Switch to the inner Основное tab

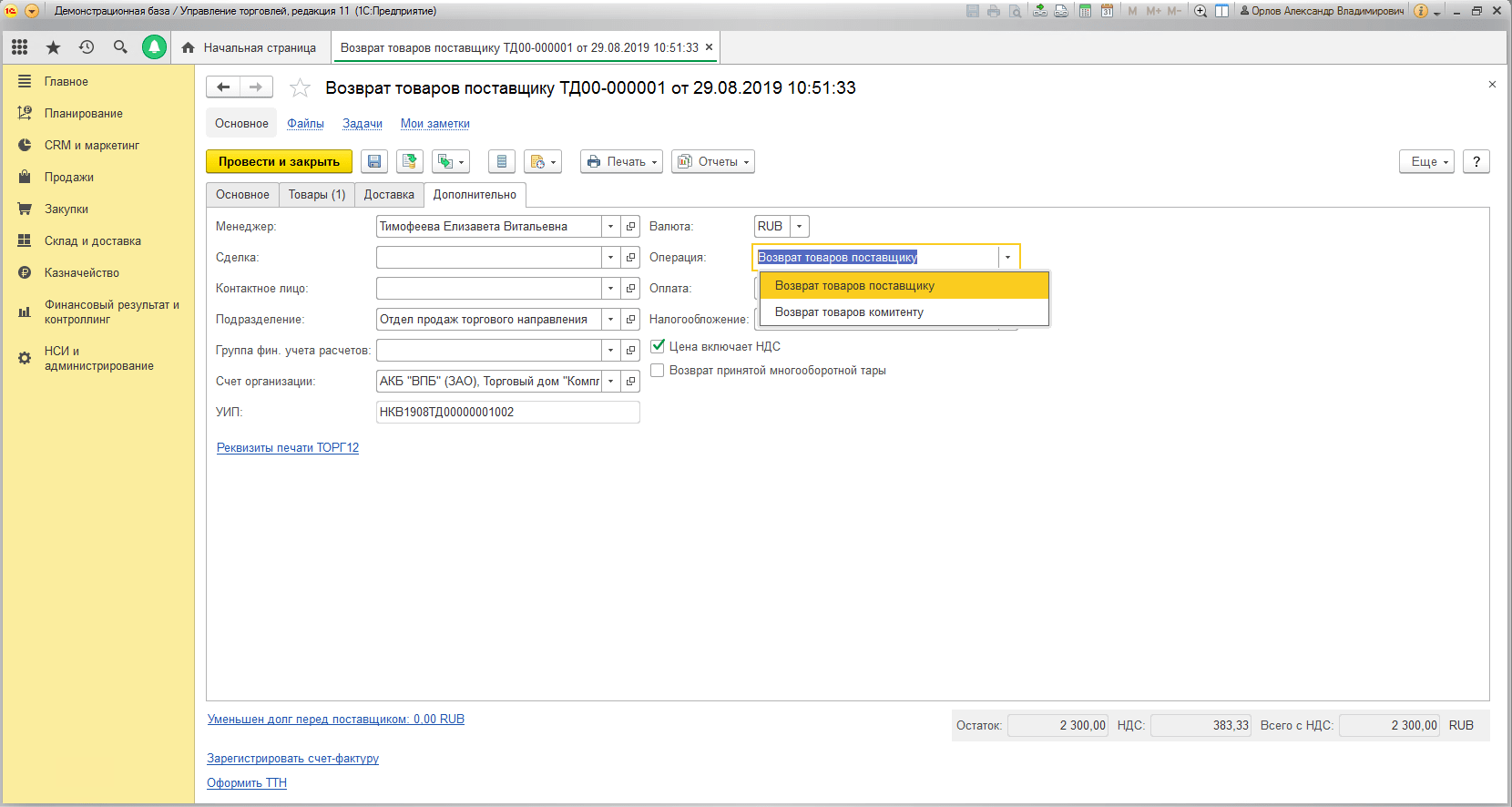click(x=242, y=195)
